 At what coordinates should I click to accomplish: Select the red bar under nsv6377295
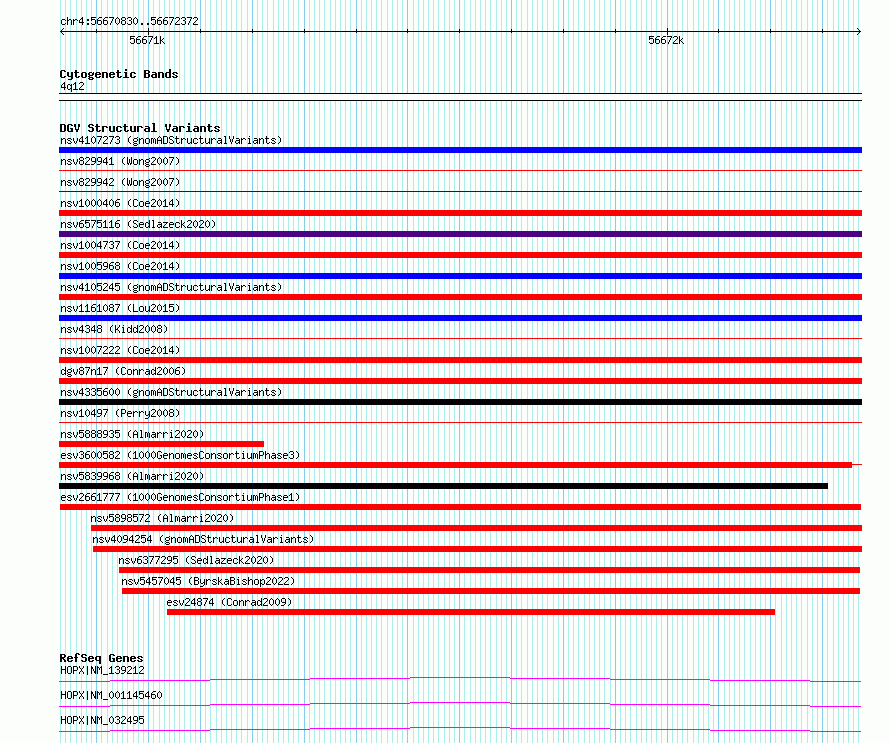click(489, 570)
